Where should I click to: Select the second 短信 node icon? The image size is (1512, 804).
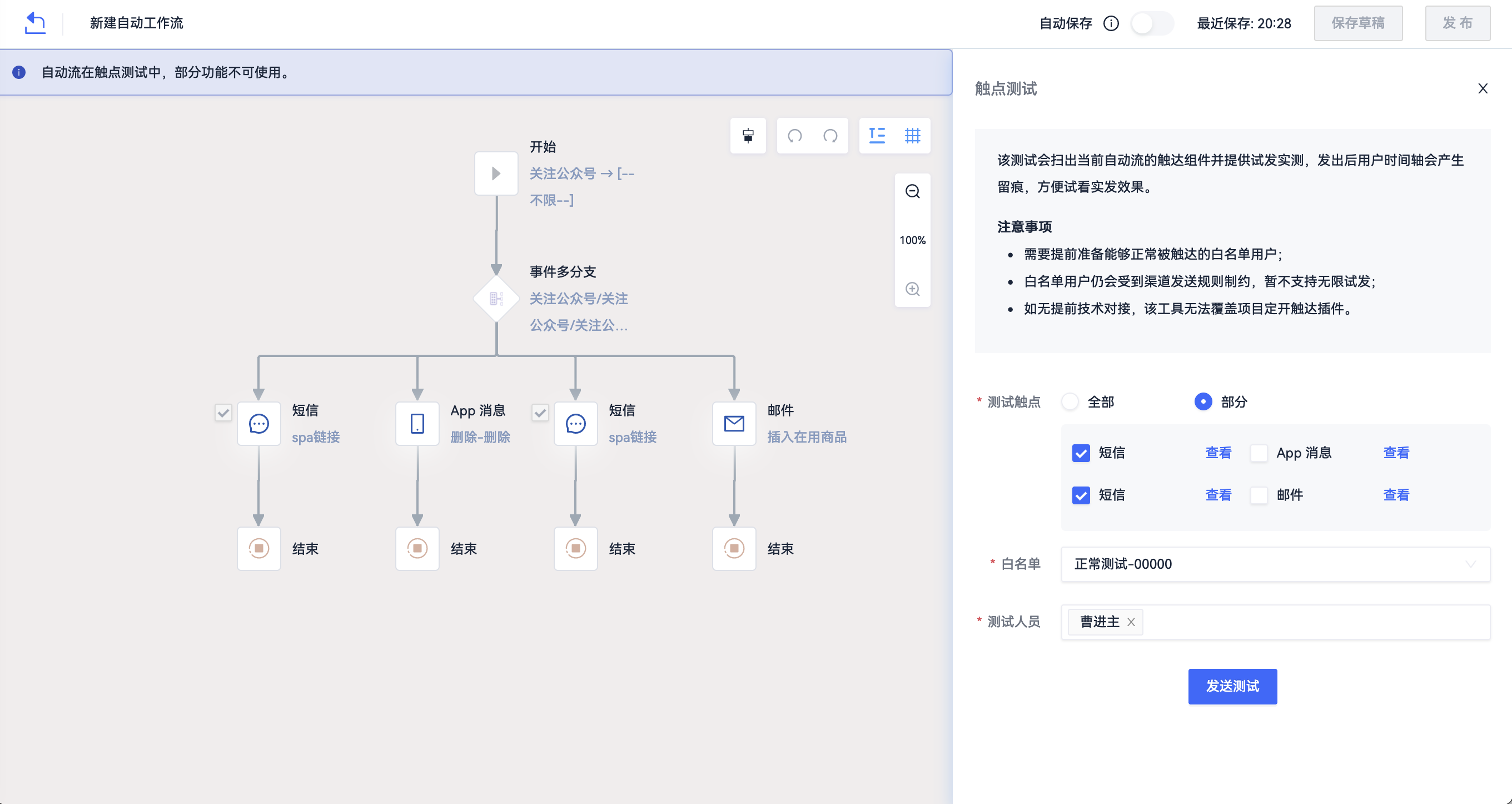(576, 424)
